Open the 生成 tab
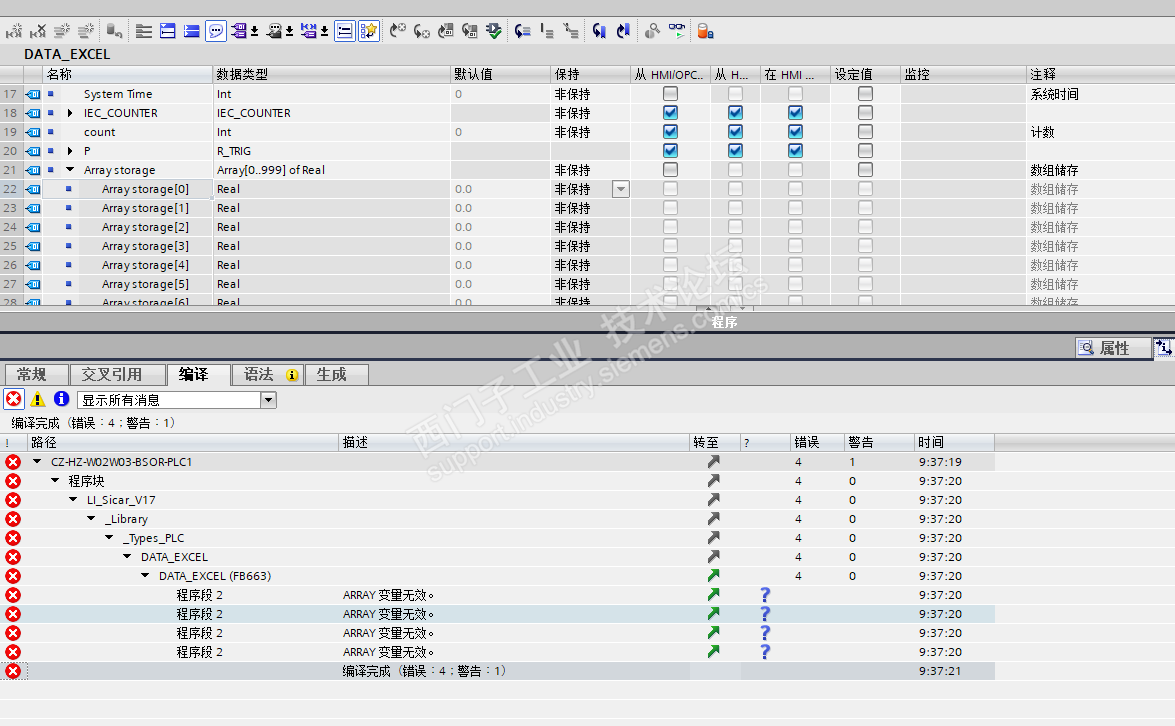 point(336,374)
